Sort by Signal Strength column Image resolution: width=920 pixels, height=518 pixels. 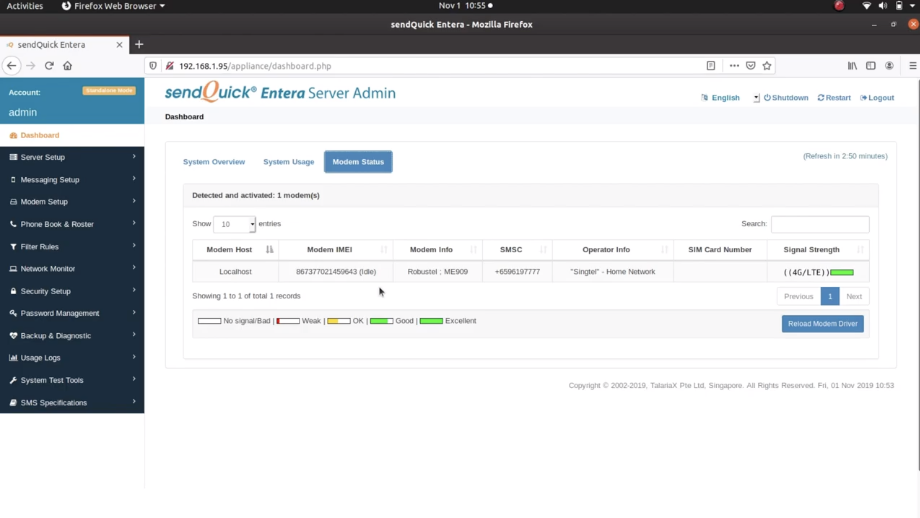(x=818, y=250)
